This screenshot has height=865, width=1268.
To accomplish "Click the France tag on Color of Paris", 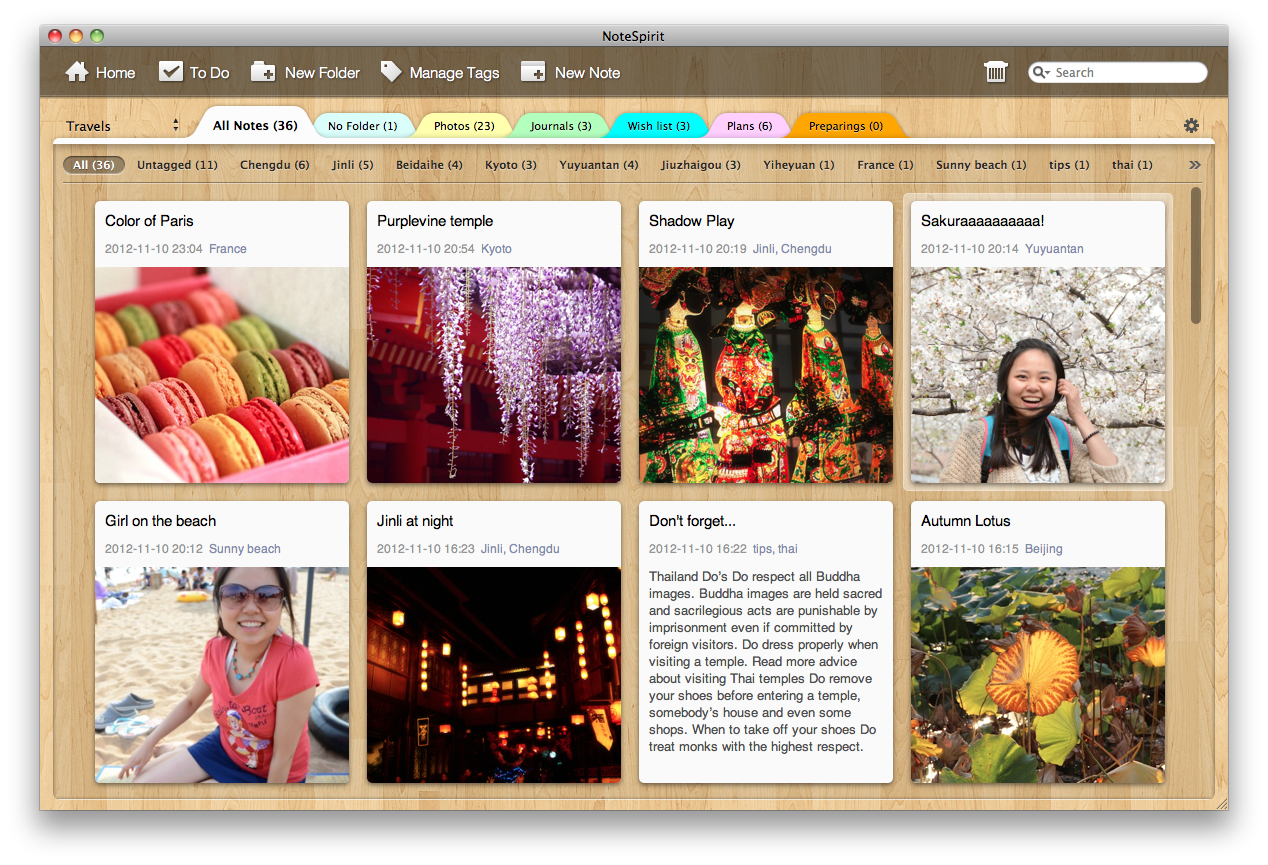I will click(x=228, y=249).
